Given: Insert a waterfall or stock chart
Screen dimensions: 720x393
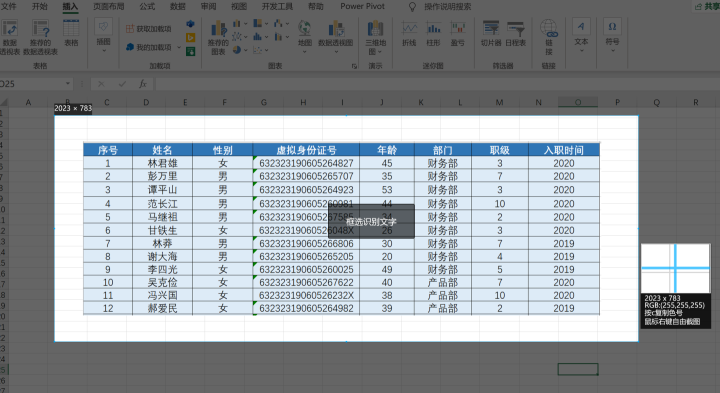Looking at the screenshot, I should pos(278,23).
